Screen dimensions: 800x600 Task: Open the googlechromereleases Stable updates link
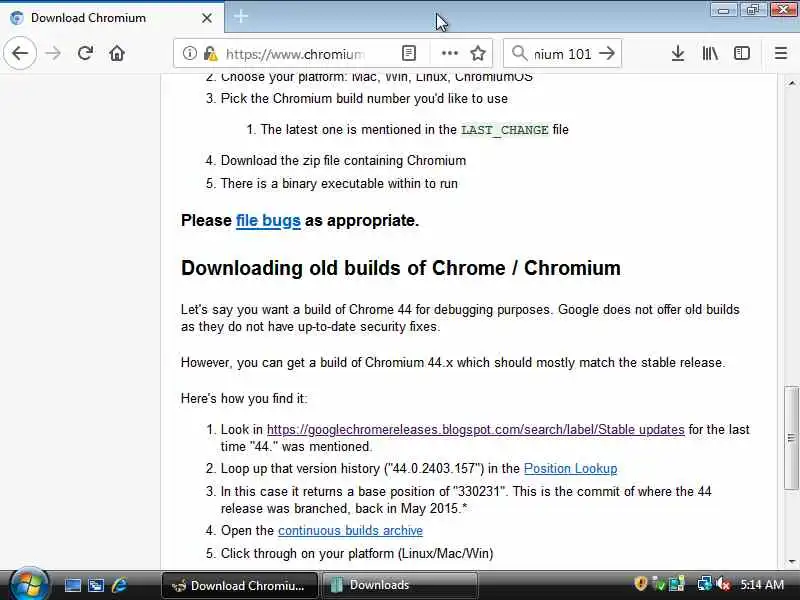point(476,430)
